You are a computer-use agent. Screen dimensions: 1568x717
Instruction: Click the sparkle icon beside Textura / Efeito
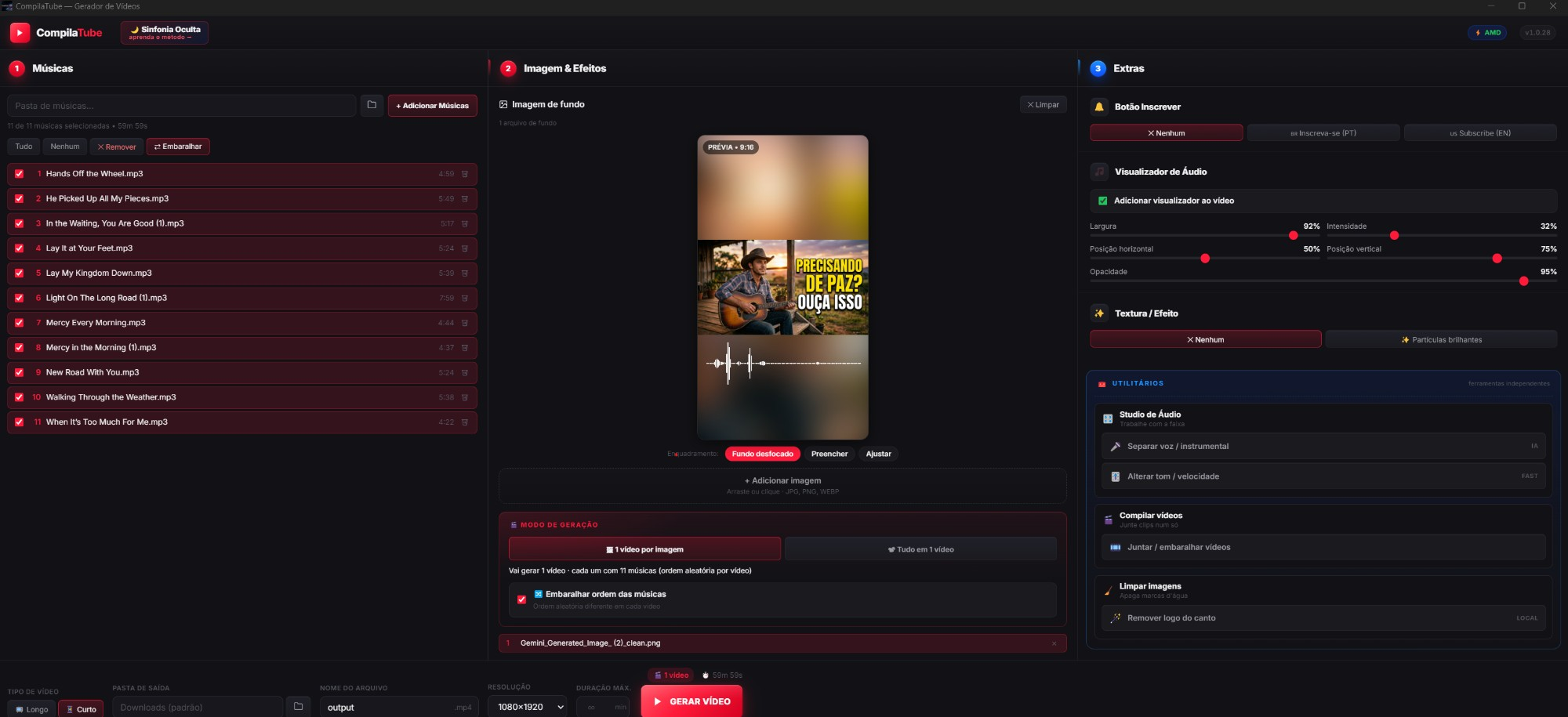click(x=1099, y=313)
